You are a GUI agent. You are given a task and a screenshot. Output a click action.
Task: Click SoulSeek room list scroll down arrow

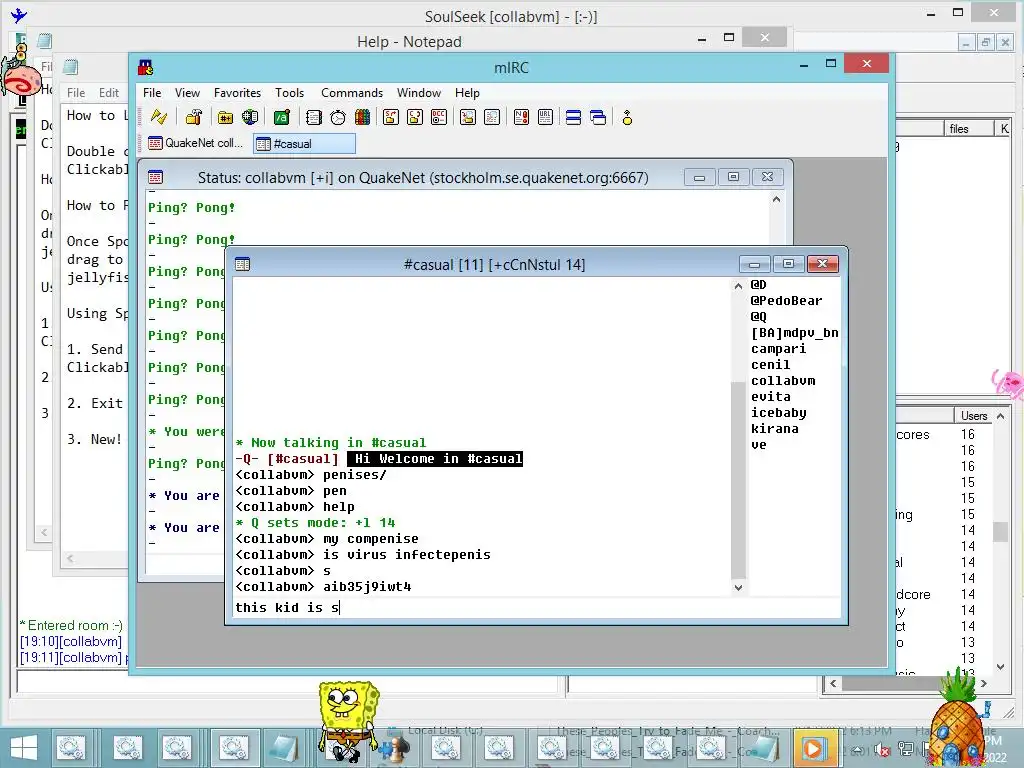[1000, 667]
